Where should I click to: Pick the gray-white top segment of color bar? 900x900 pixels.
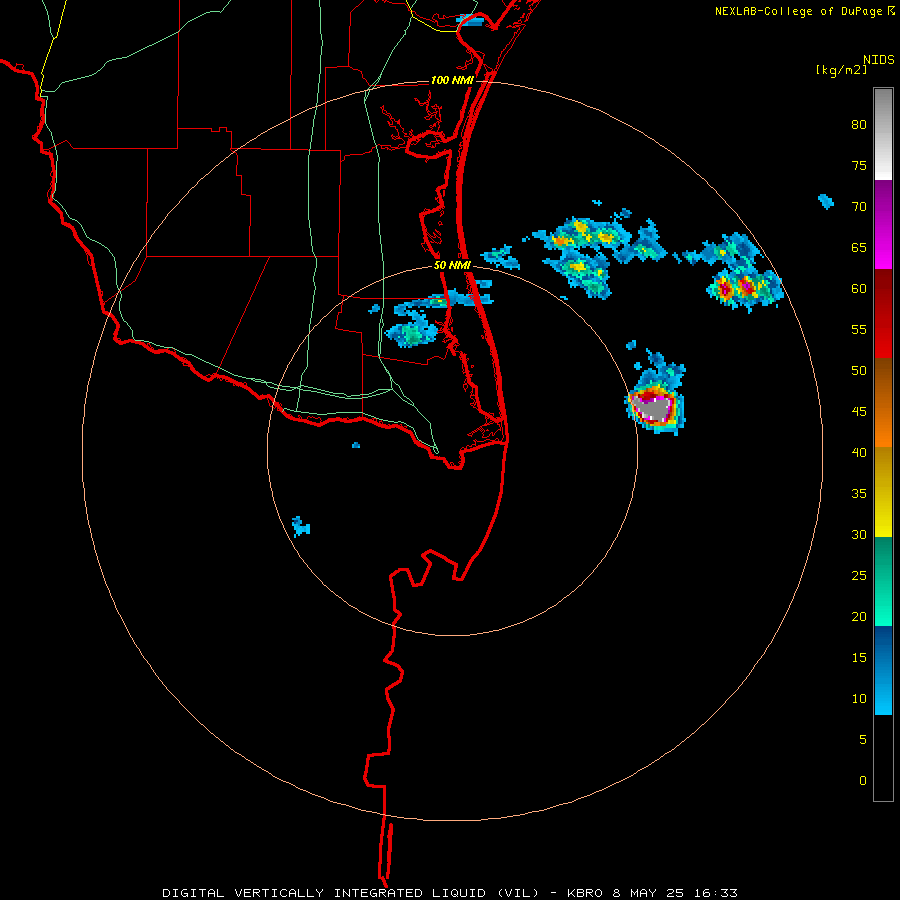click(x=883, y=134)
